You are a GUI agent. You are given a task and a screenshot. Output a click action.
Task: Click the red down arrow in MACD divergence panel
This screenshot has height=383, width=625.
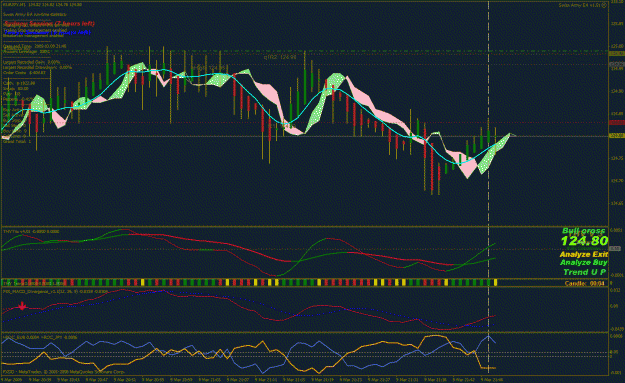point(22,306)
